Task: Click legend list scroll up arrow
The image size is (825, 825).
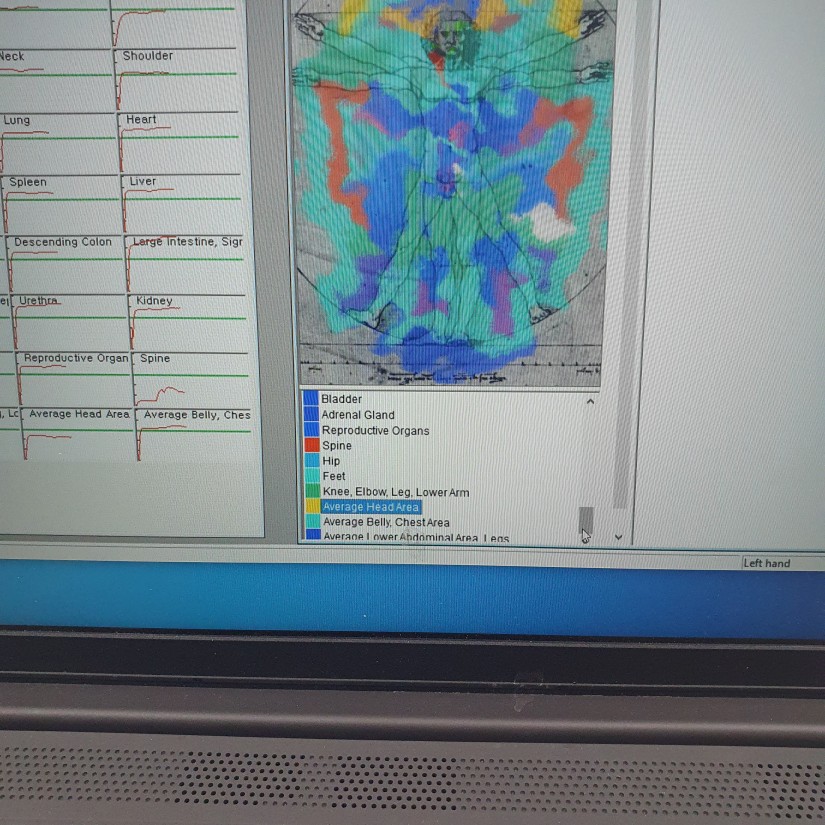Action: [590, 401]
